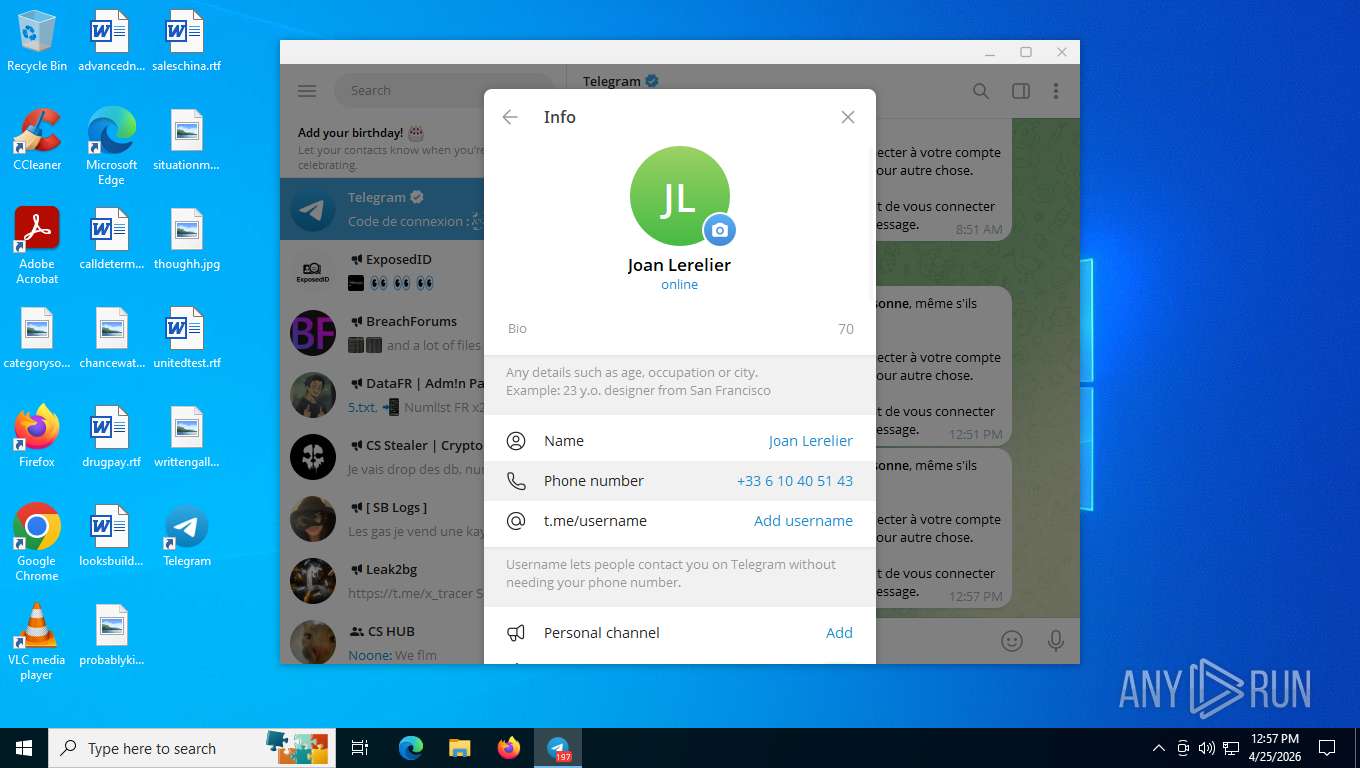The width and height of the screenshot is (1360, 768).
Task: Click the microphone voice message icon
Action: [1055, 641]
